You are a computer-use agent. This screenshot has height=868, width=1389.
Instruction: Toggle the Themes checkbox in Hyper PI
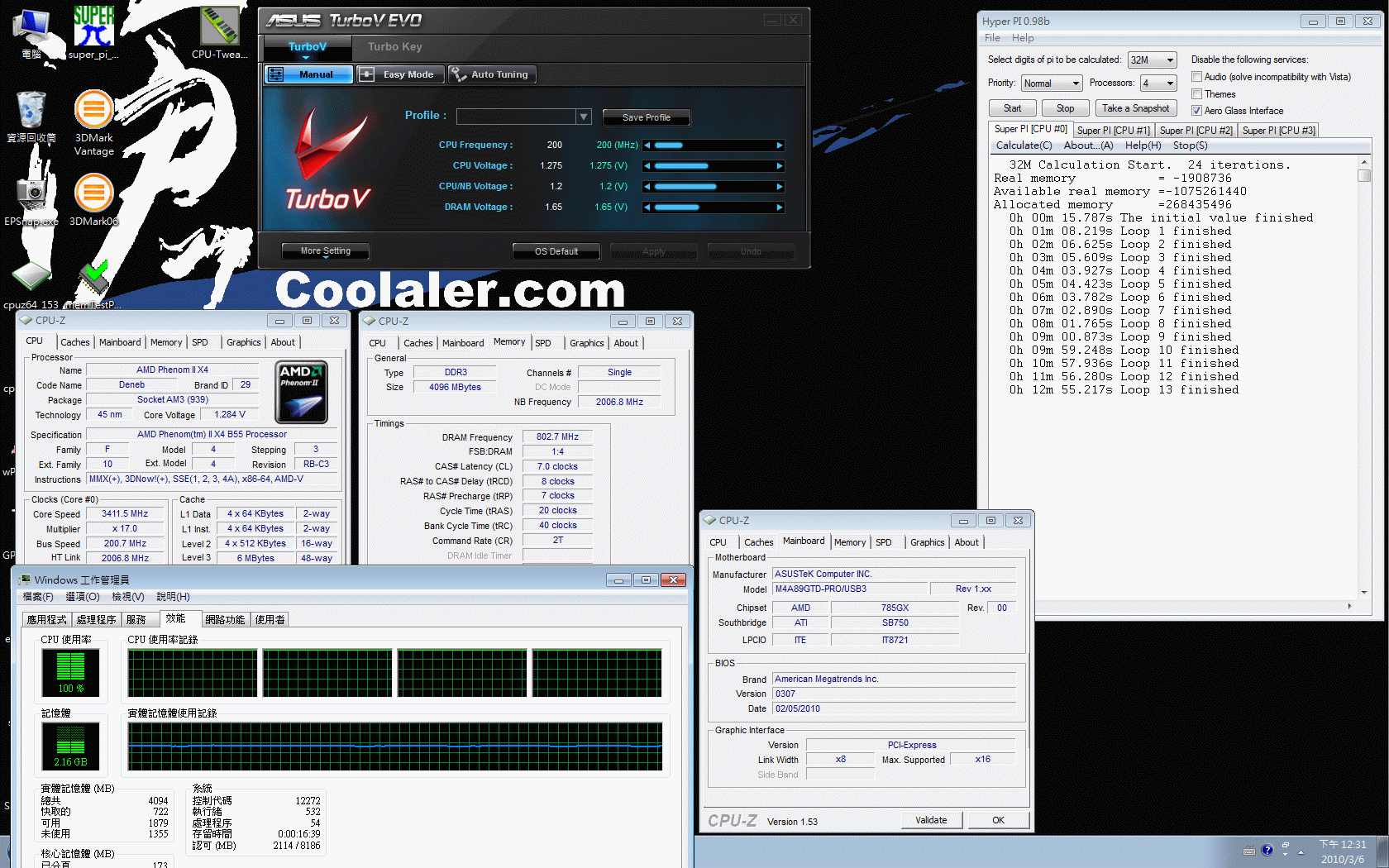pos(1196,94)
